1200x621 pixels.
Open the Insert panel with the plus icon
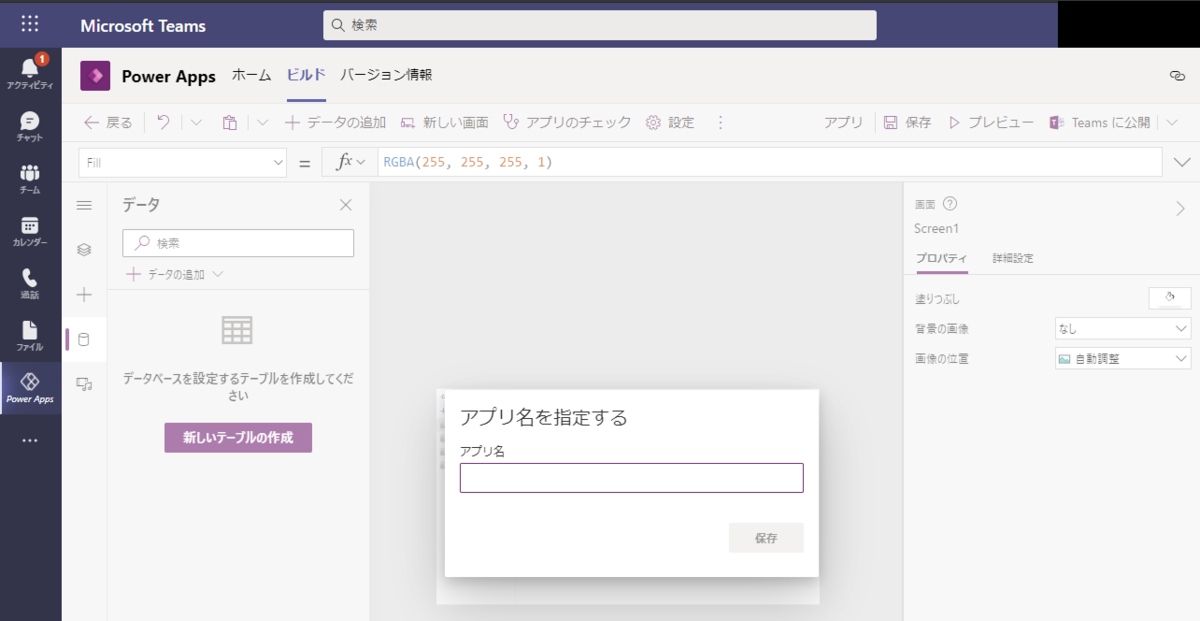pyautogui.click(x=84, y=294)
